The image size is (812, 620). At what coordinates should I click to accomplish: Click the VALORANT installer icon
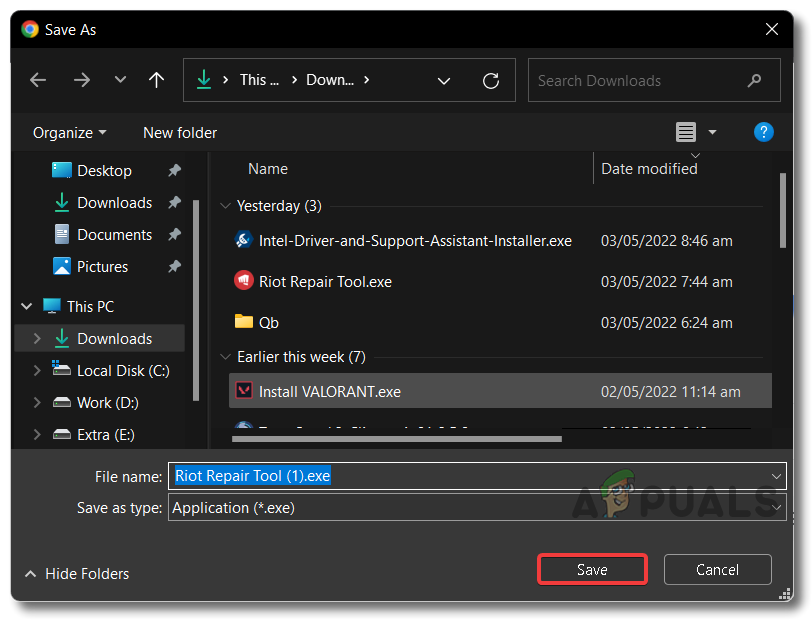(243, 390)
